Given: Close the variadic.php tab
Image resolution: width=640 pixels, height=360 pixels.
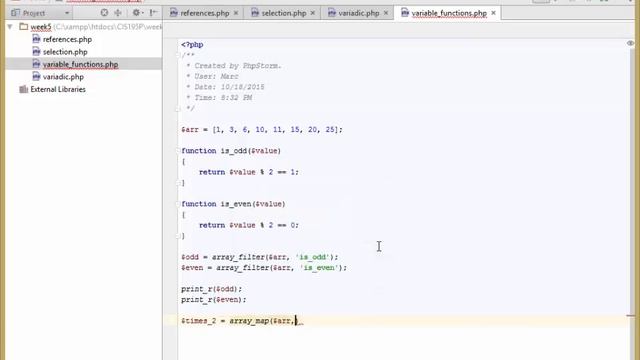Looking at the screenshot, I should pos(386,13).
